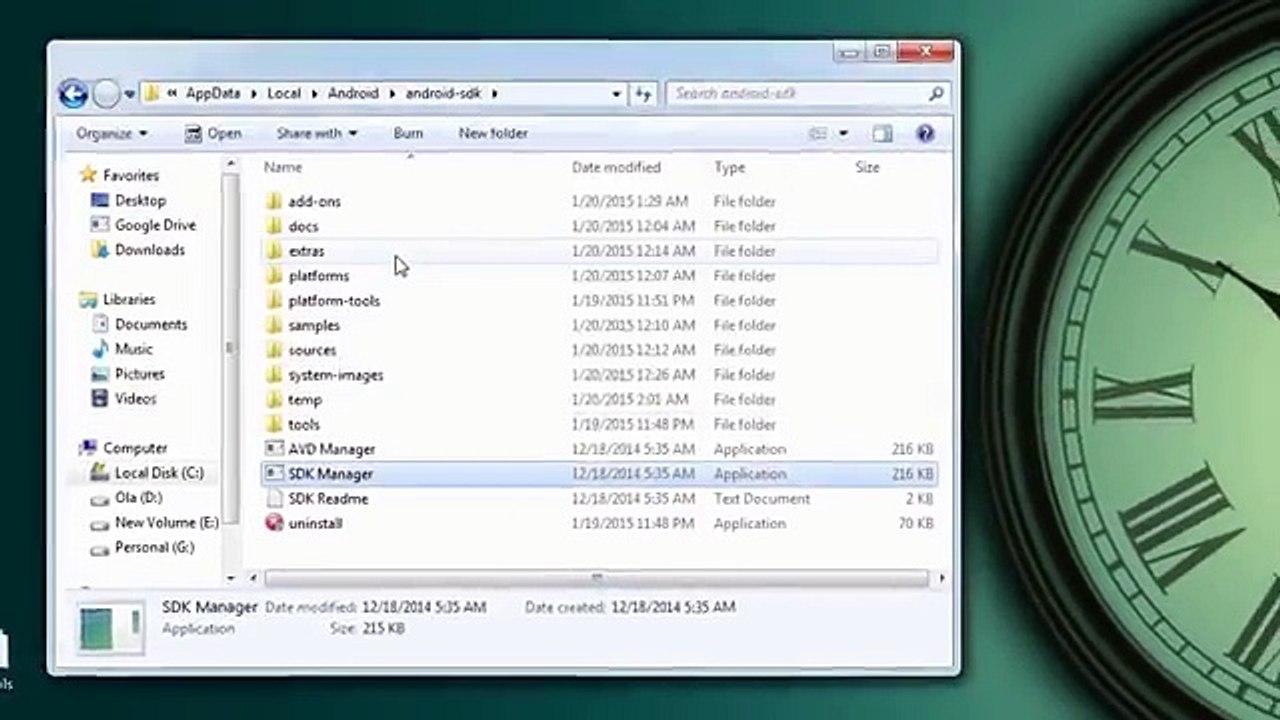Navigate to AppData in the address path

point(213,93)
